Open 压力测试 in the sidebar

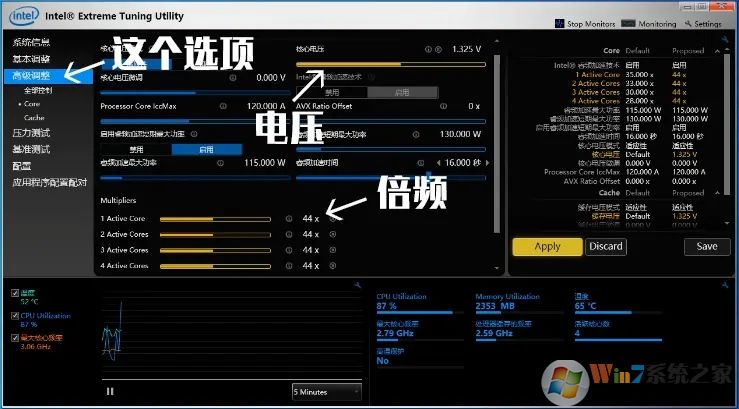click(31, 133)
